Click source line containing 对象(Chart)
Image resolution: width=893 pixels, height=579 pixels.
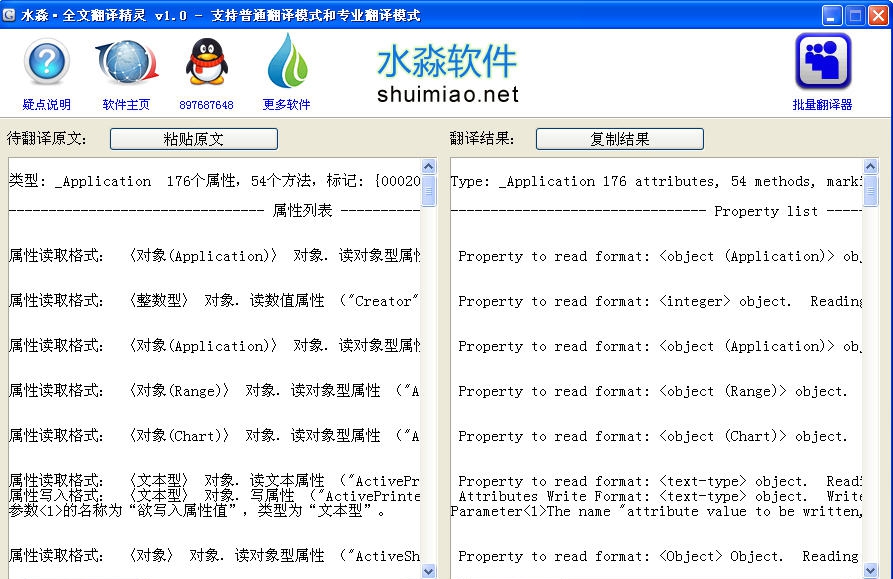[x=215, y=436]
